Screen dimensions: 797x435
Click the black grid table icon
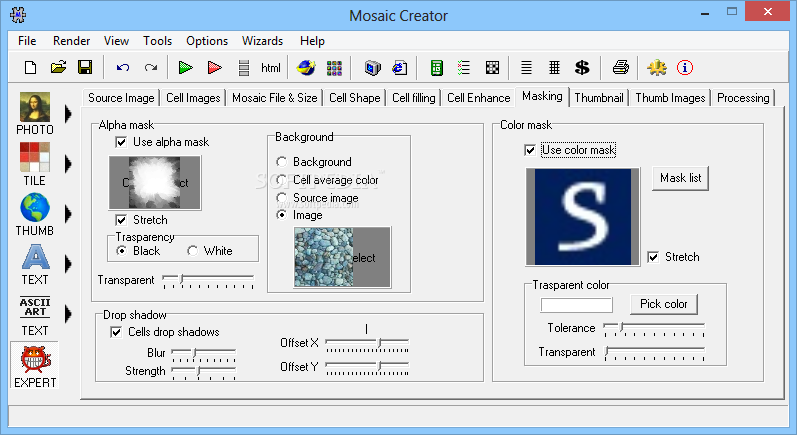click(x=554, y=68)
